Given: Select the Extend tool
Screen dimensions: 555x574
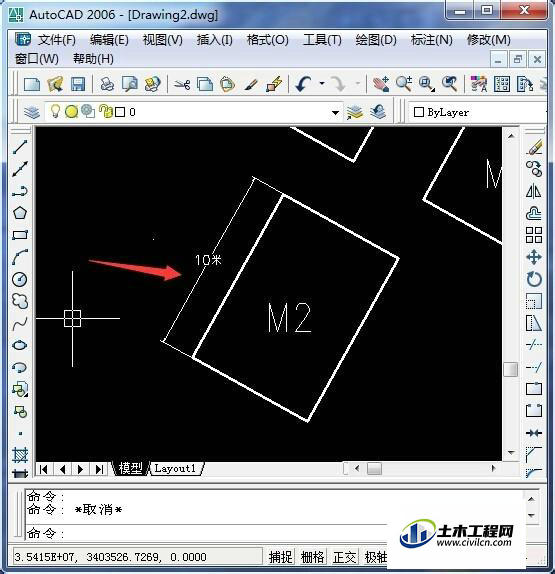Looking at the screenshot, I should click(534, 367).
